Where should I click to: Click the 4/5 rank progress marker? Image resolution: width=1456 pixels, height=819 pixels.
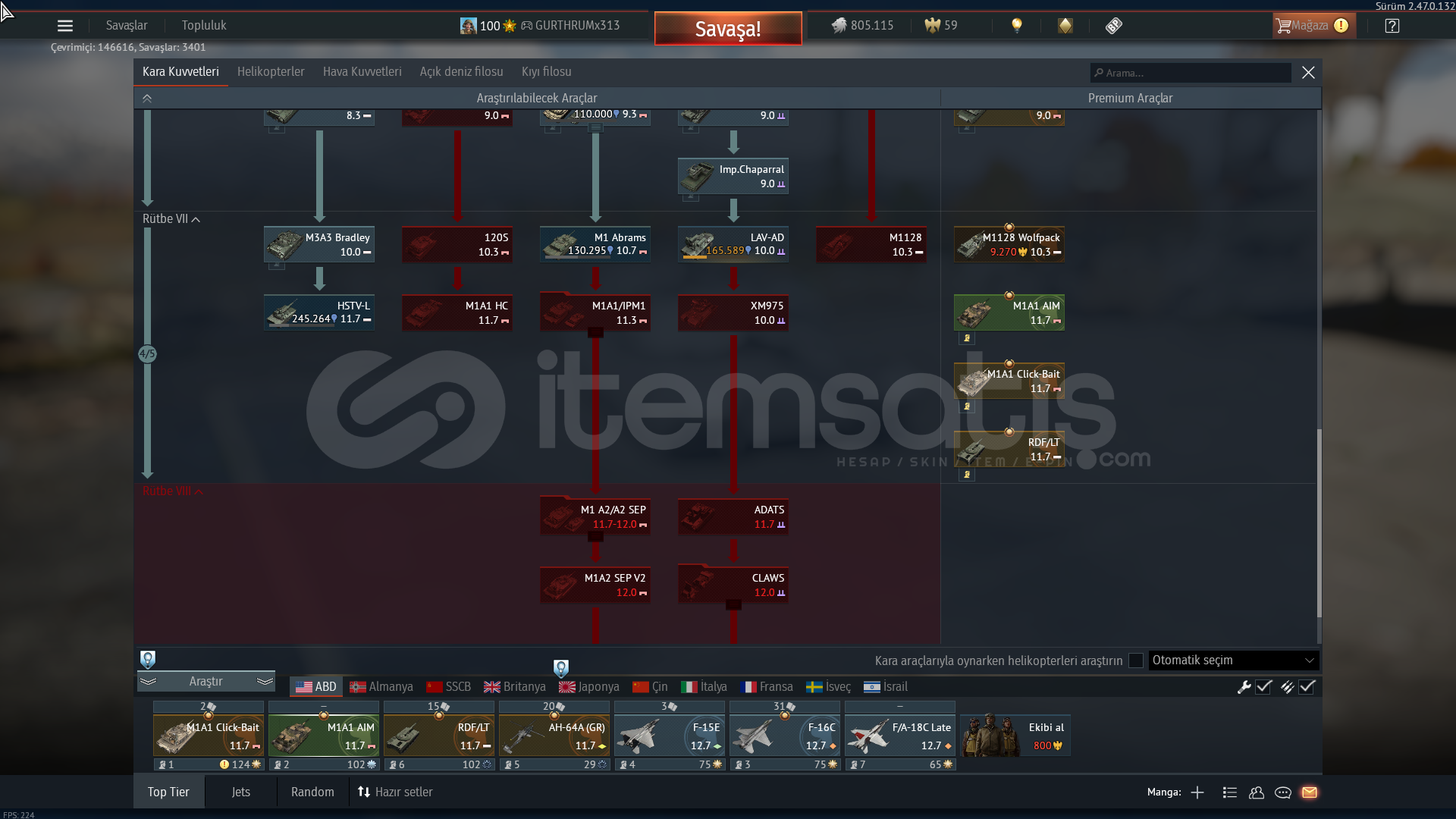tap(147, 354)
